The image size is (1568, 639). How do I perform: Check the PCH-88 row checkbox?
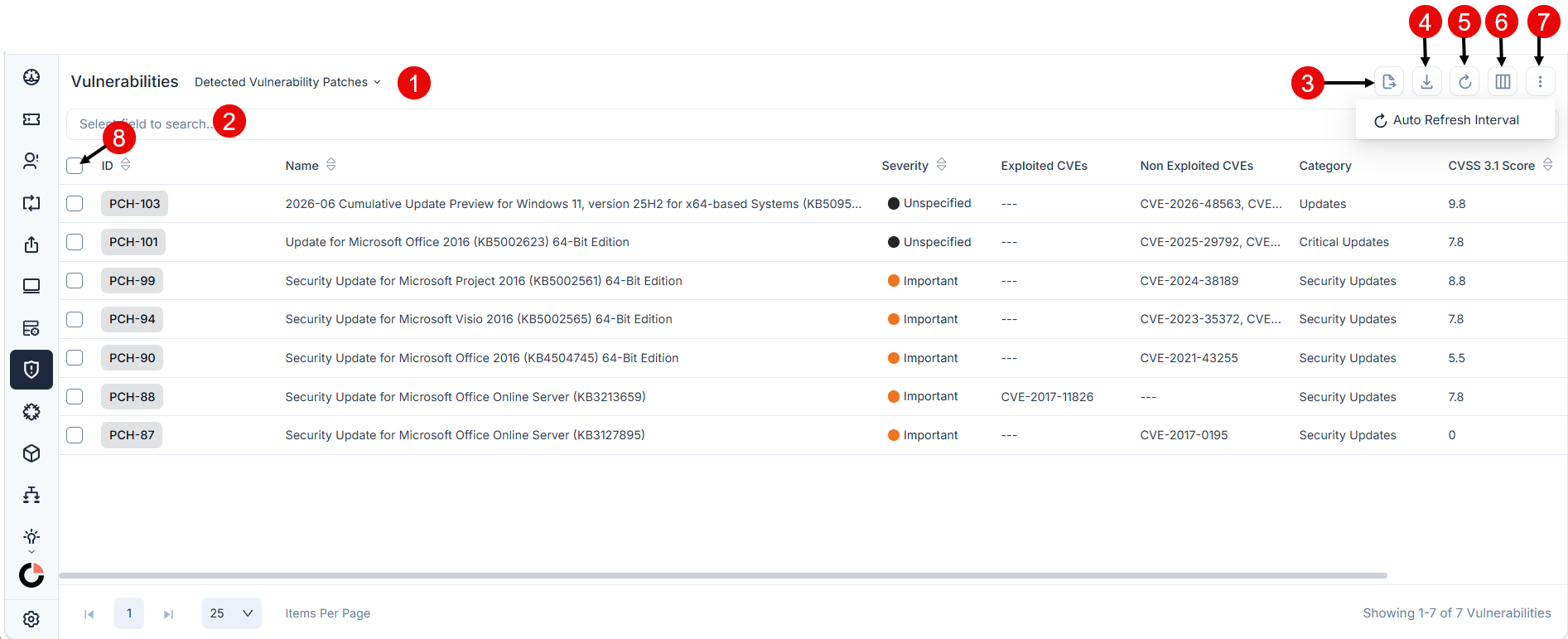tap(75, 397)
